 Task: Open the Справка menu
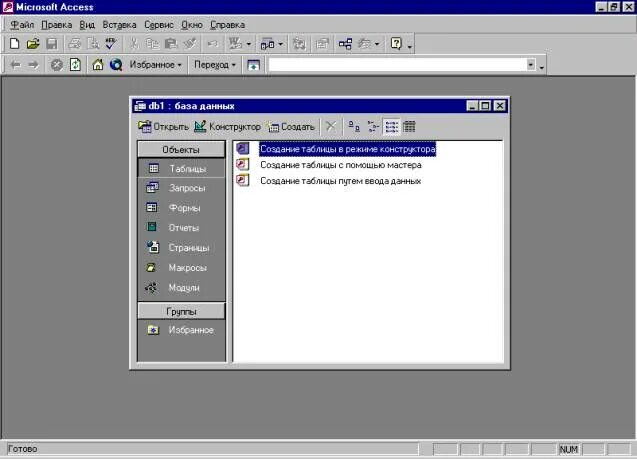tap(228, 25)
